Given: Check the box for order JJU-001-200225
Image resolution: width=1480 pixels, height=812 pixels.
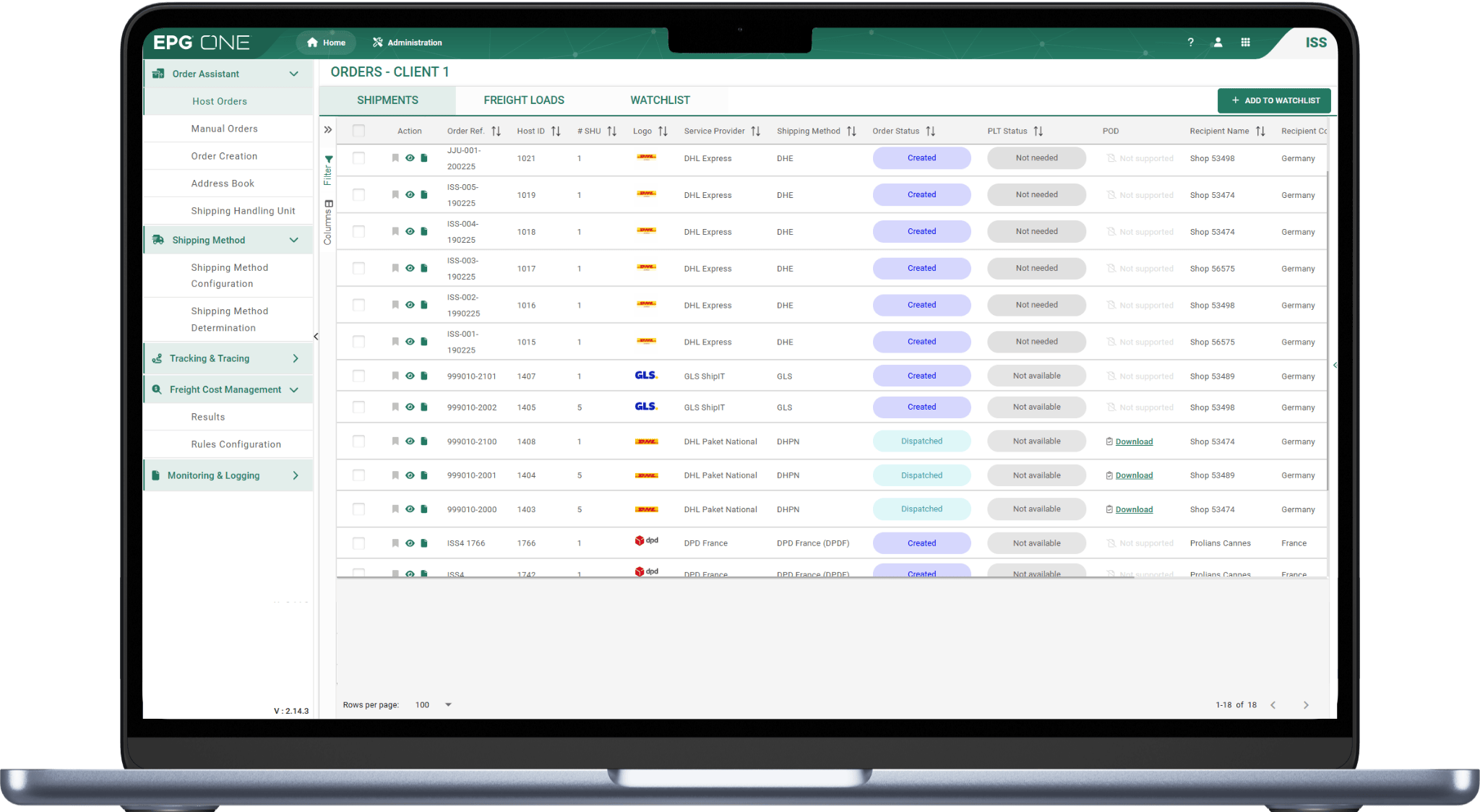Looking at the screenshot, I should click(x=358, y=158).
